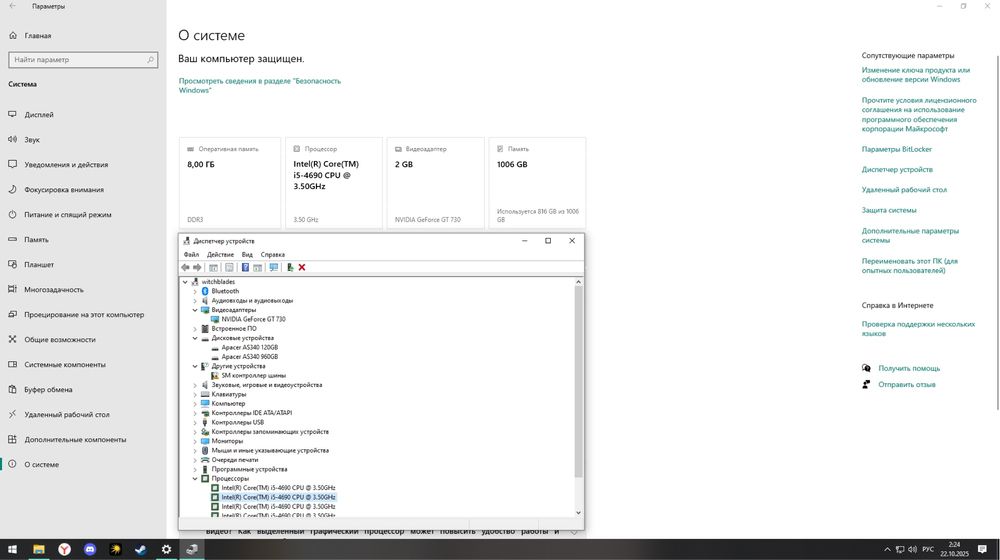Click the green update driver toolbar icon

point(290,267)
